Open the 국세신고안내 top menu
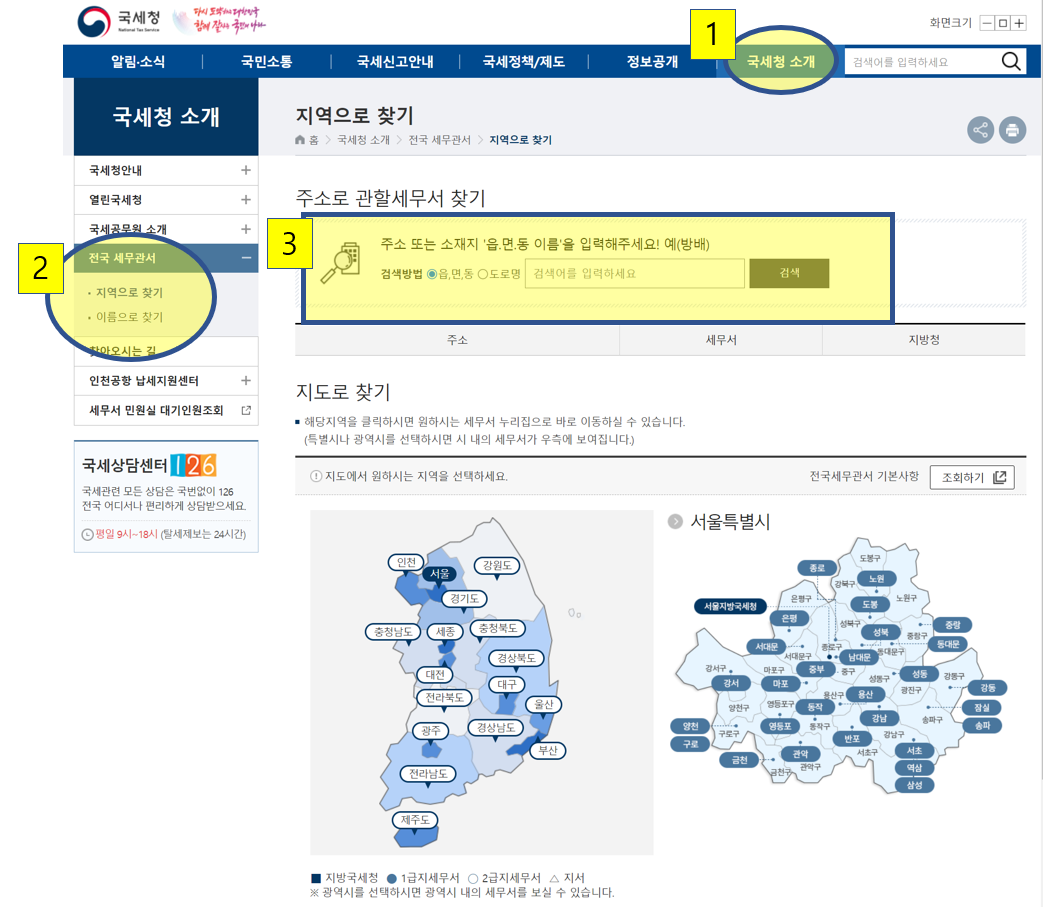This screenshot has width=1049, height=907. pos(395,62)
